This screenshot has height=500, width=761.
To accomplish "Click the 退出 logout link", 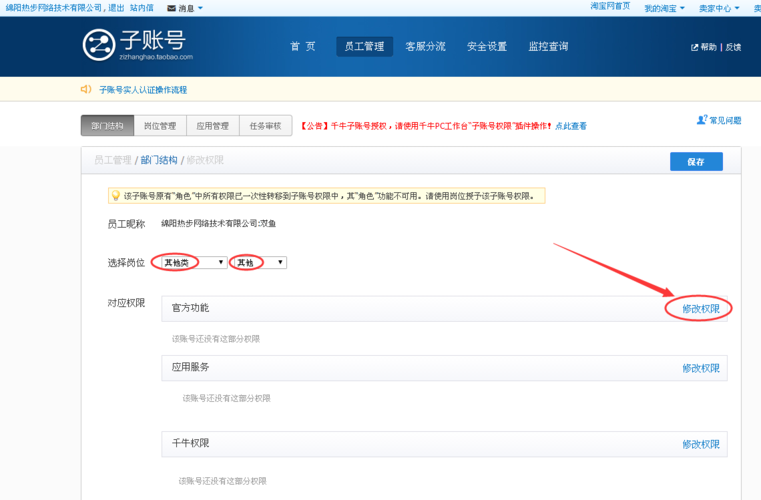I will [x=116, y=8].
